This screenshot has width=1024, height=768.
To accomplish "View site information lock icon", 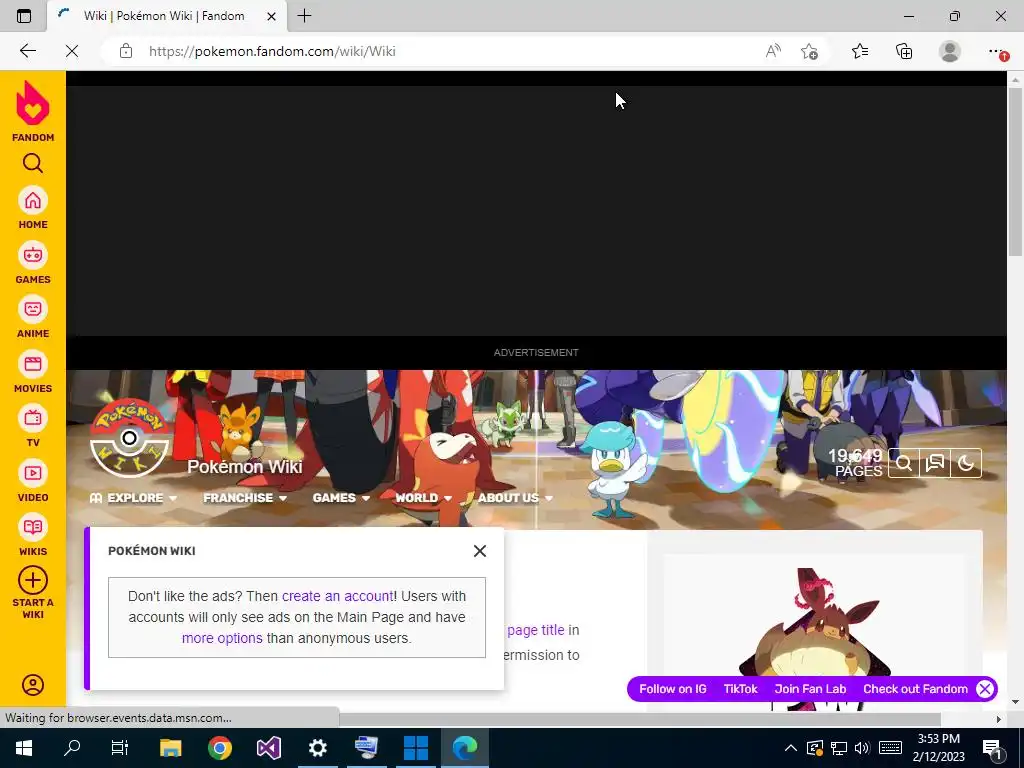I will 126,51.
